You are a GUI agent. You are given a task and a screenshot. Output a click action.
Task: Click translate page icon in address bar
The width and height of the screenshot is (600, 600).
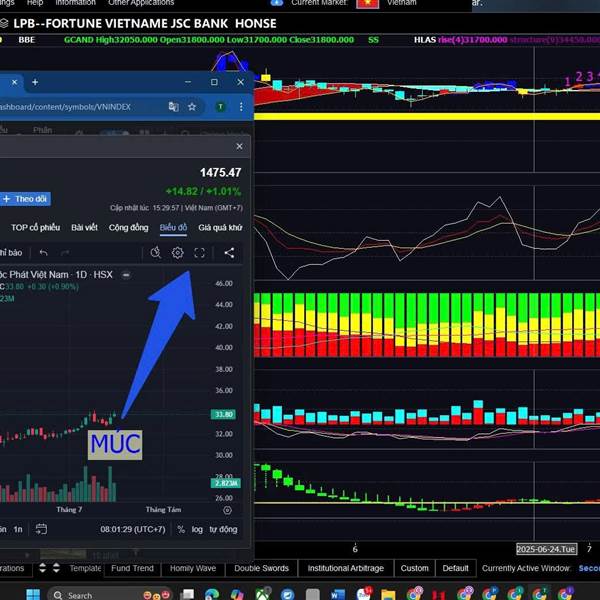173,107
